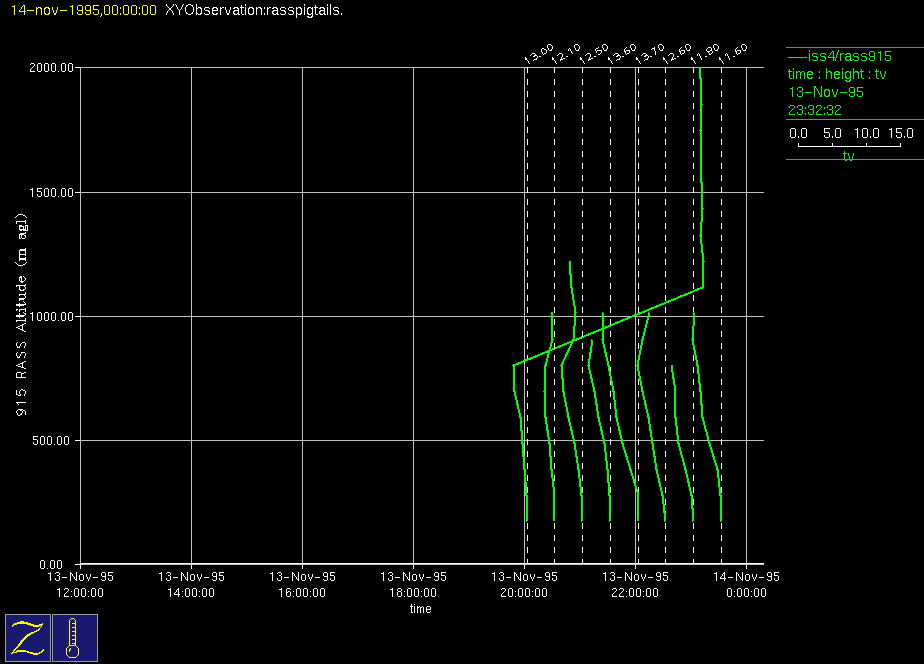
Task: Click the 23:32:32 time in the legend
Action: [814, 110]
